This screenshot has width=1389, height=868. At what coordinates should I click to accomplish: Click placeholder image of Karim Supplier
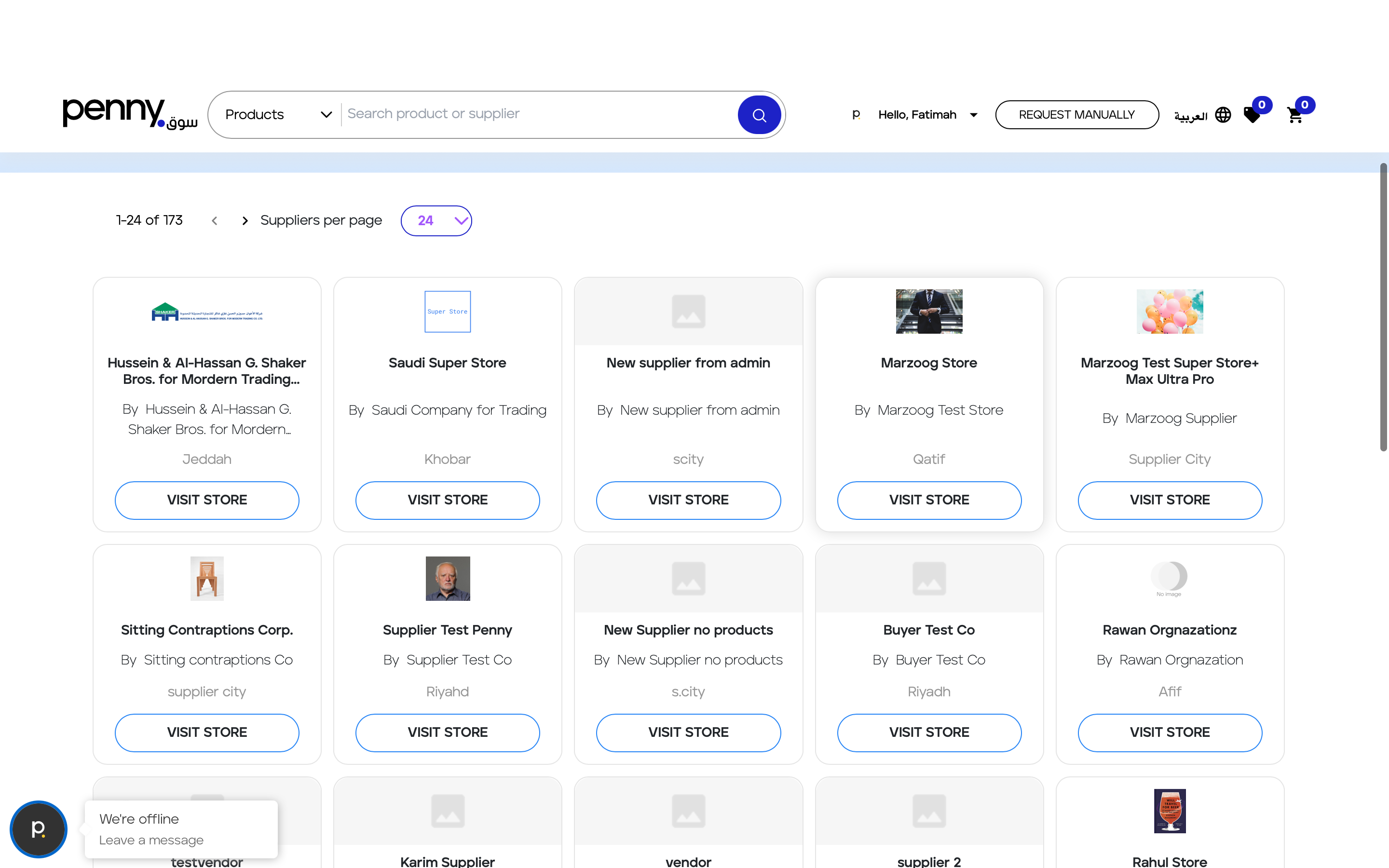pyautogui.click(x=448, y=811)
